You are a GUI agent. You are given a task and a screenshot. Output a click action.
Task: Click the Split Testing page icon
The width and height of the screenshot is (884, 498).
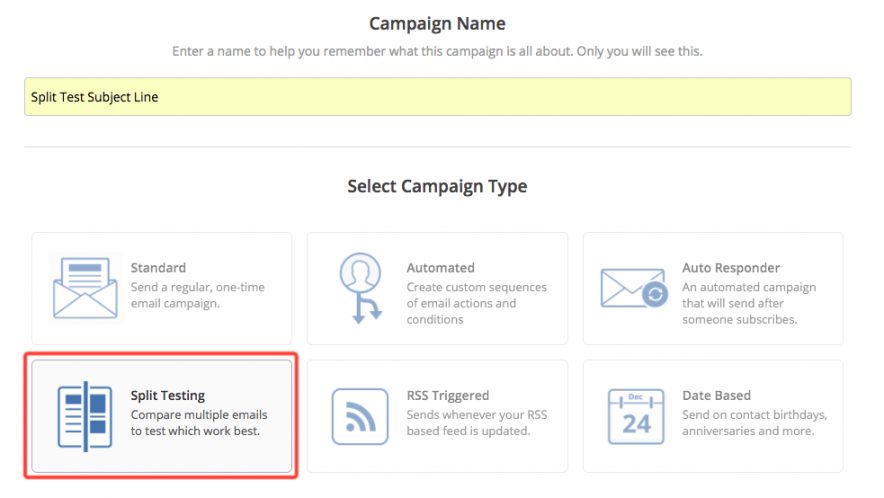point(84,416)
